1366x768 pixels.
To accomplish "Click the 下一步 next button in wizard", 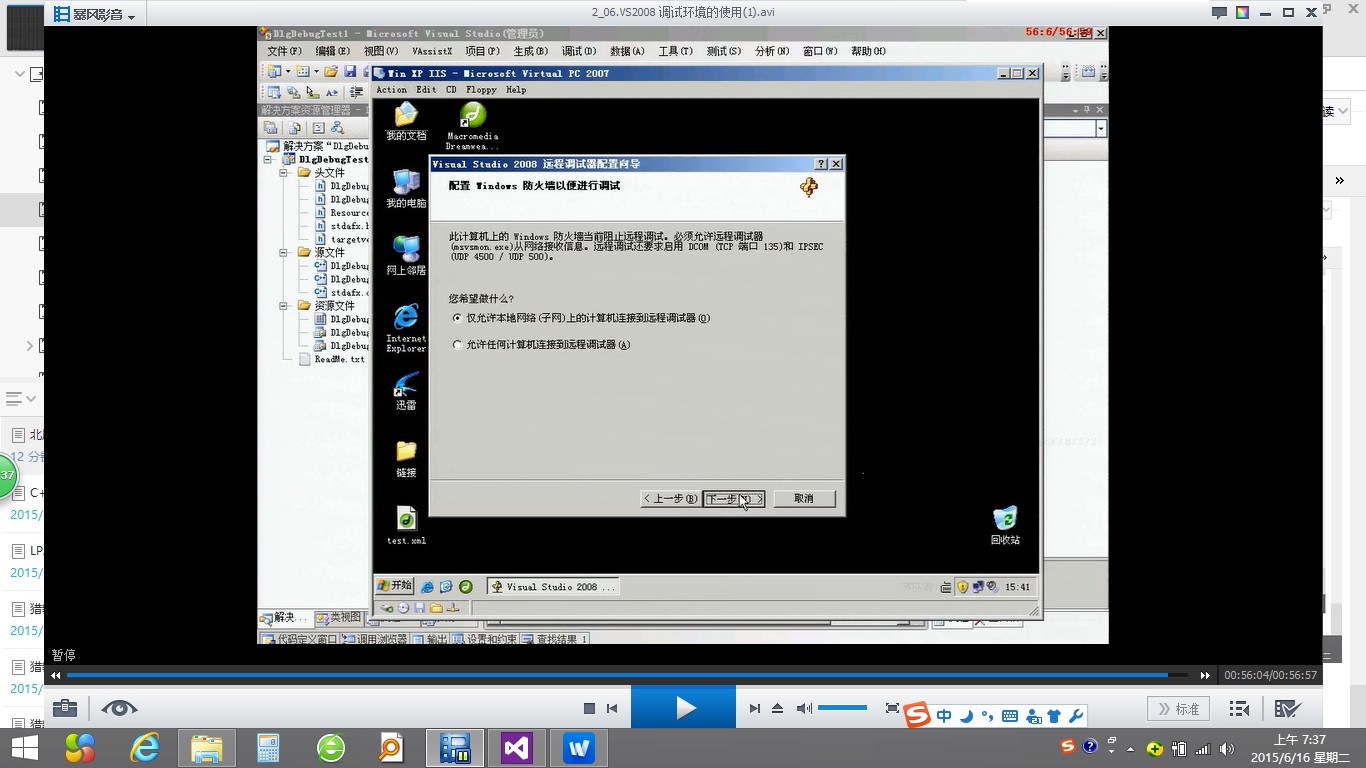I will [x=734, y=498].
